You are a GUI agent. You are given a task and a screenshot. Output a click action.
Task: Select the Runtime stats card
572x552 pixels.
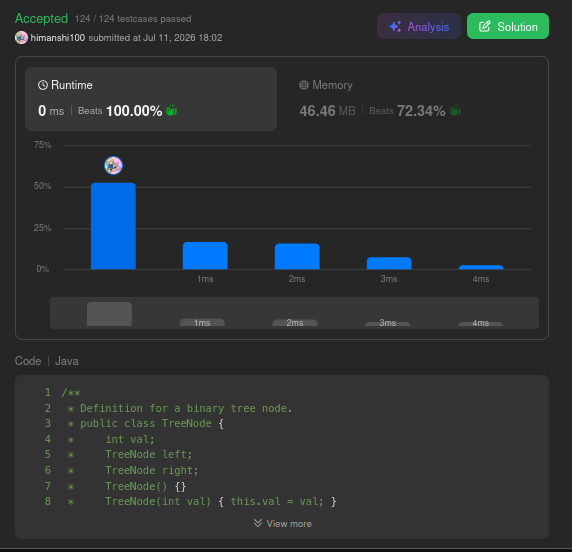click(151, 99)
